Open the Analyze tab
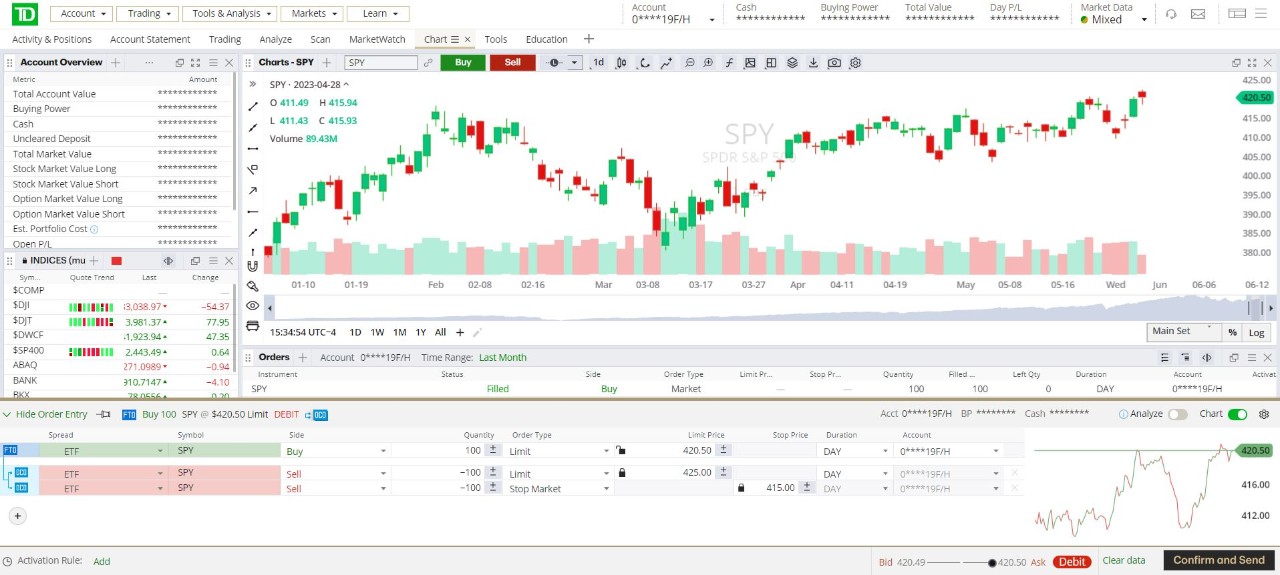Viewport: 1280px width, 575px height. pyautogui.click(x=275, y=39)
